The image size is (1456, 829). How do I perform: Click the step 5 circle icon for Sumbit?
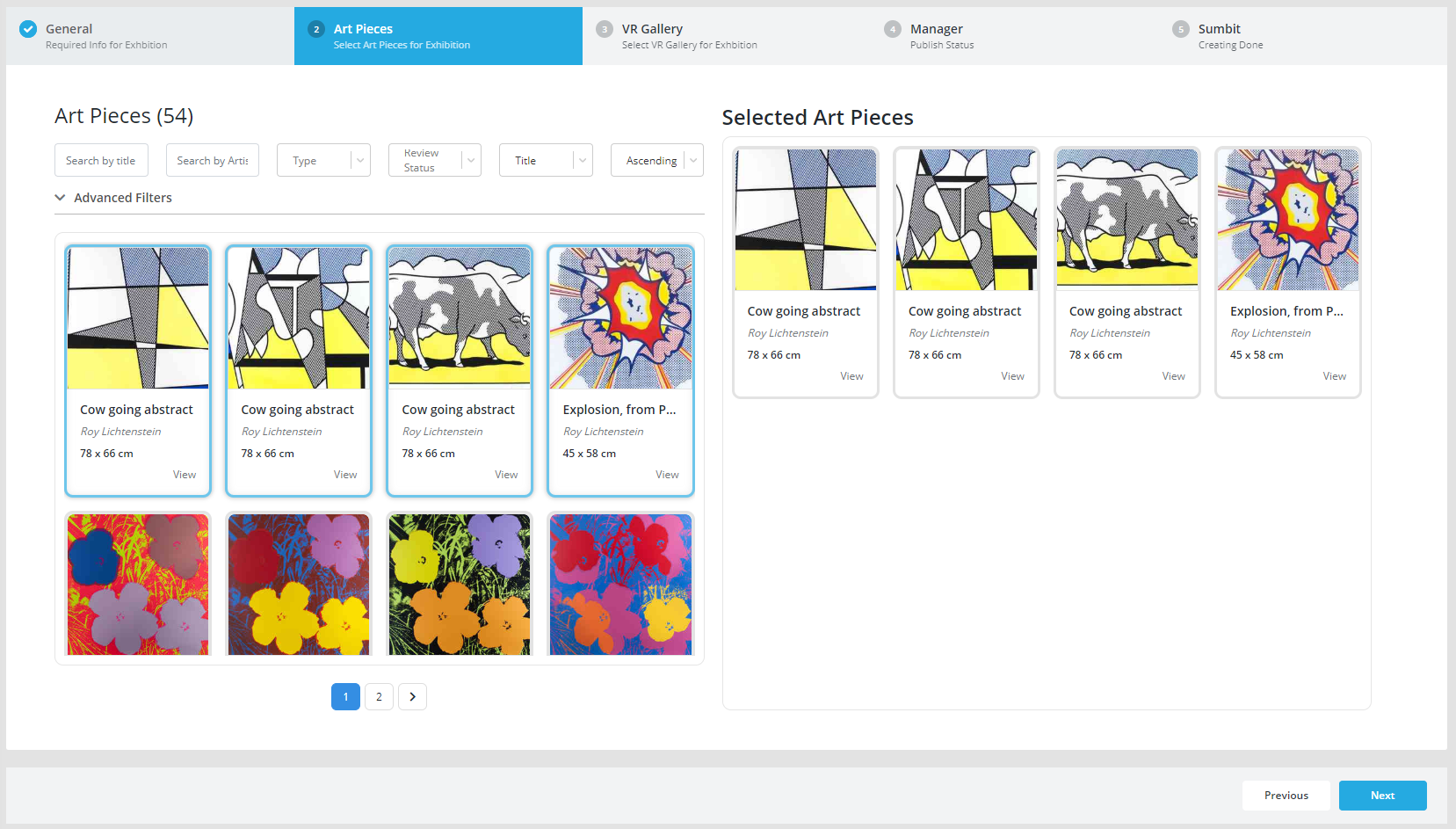tap(1181, 29)
